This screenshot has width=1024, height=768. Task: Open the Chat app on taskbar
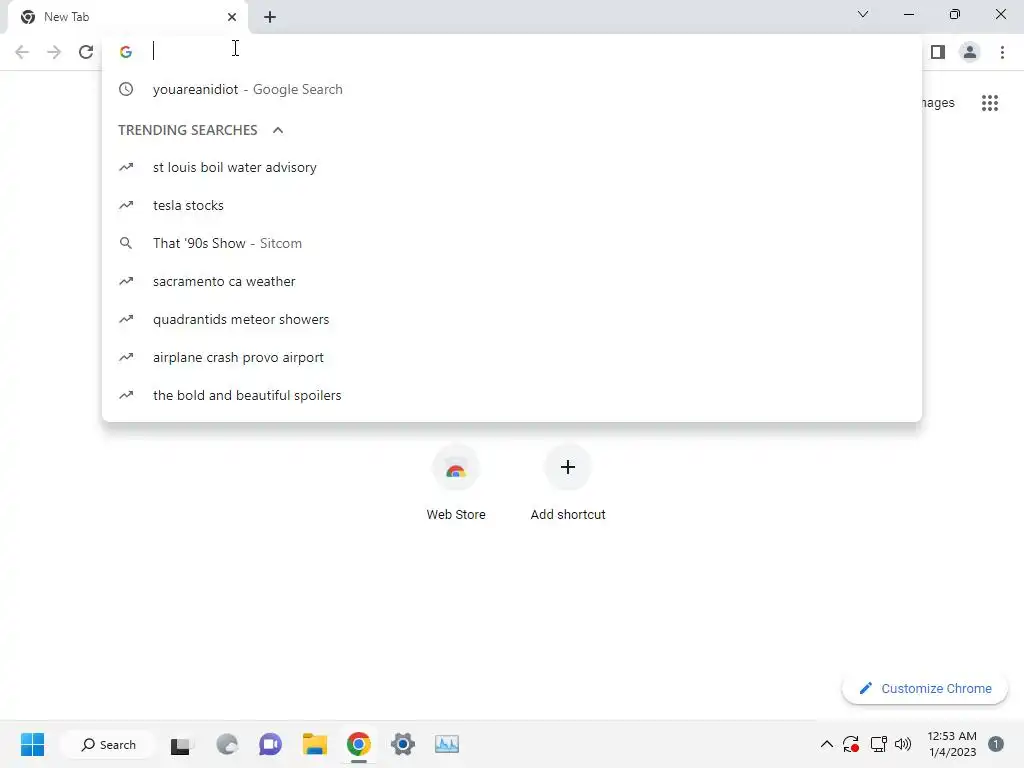point(270,744)
